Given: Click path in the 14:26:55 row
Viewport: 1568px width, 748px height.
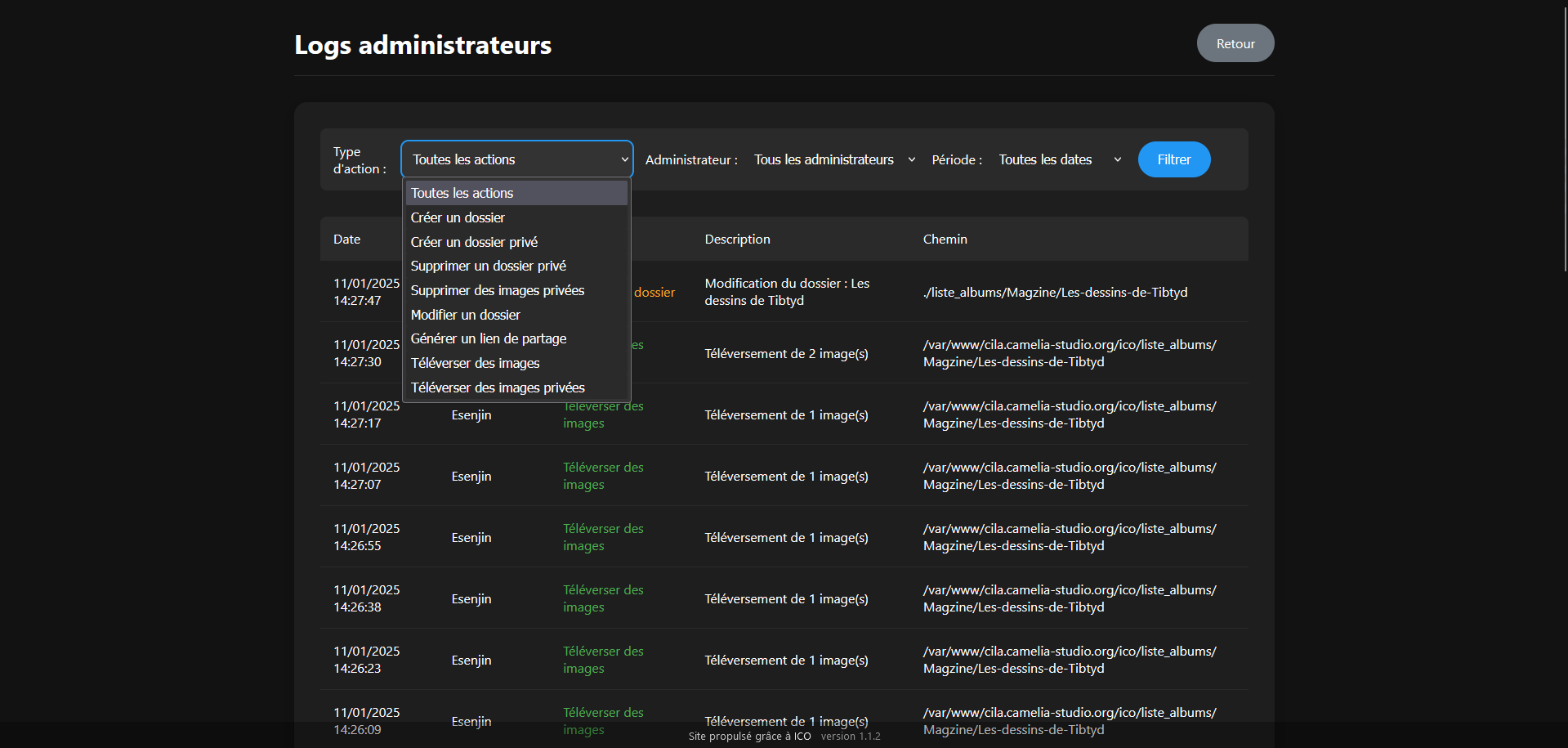Looking at the screenshot, I should click(1070, 537).
